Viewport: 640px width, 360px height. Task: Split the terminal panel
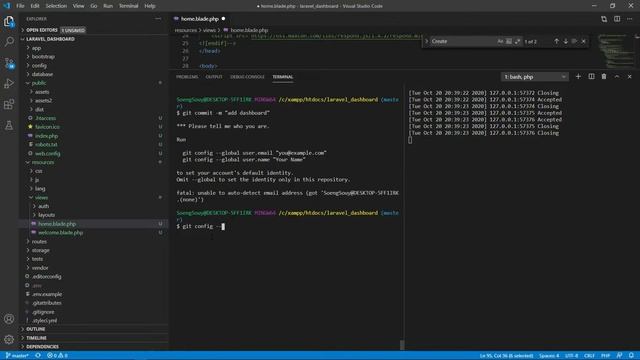591,77
